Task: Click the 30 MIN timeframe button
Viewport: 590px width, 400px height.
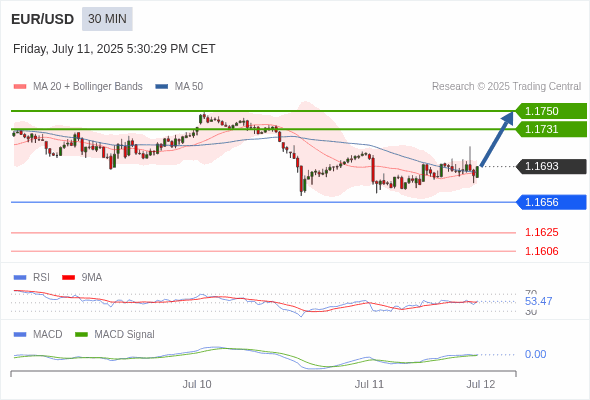Action: tap(107, 19)
